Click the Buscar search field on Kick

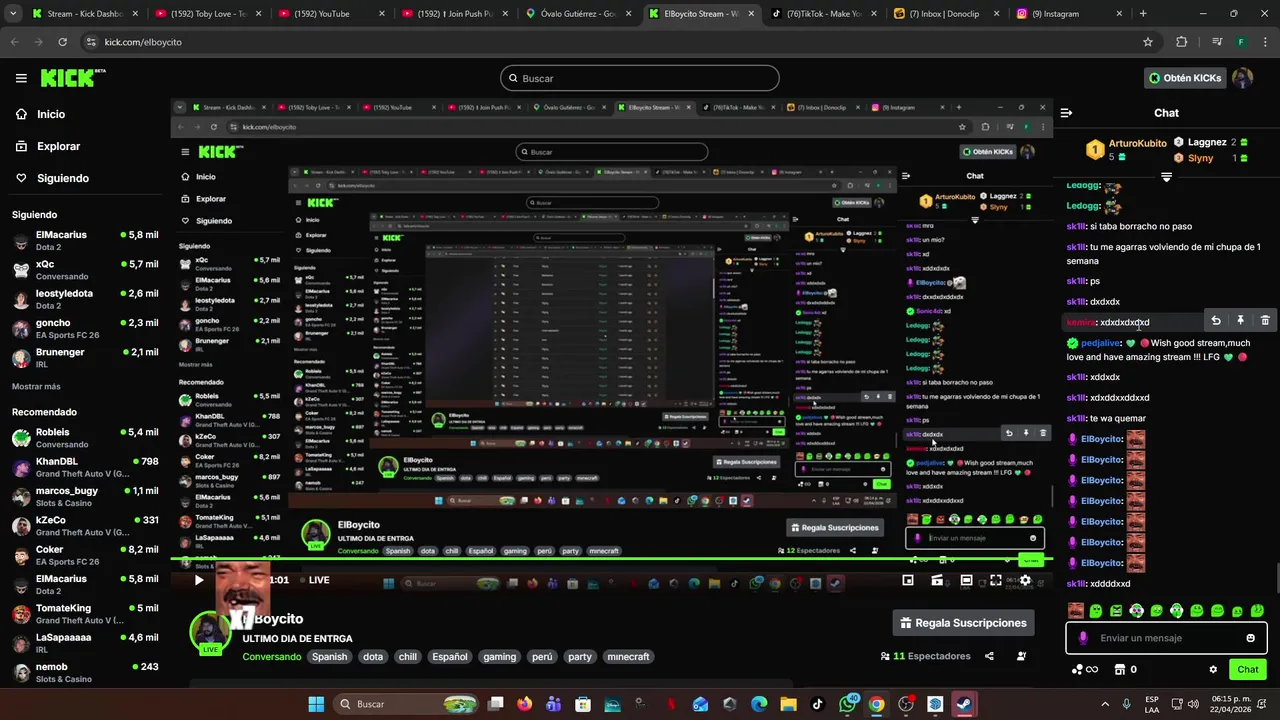tap(640, 78)
